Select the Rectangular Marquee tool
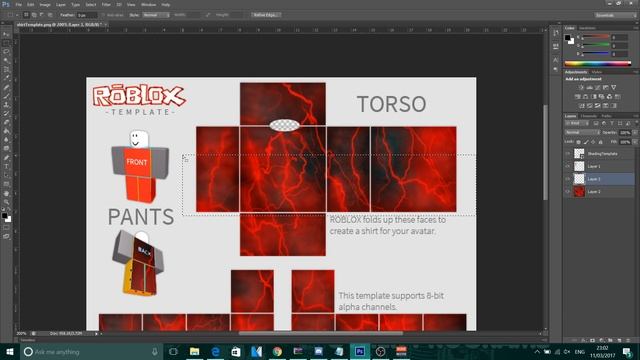This screenshot has height=360, width=640. (6, 43)
